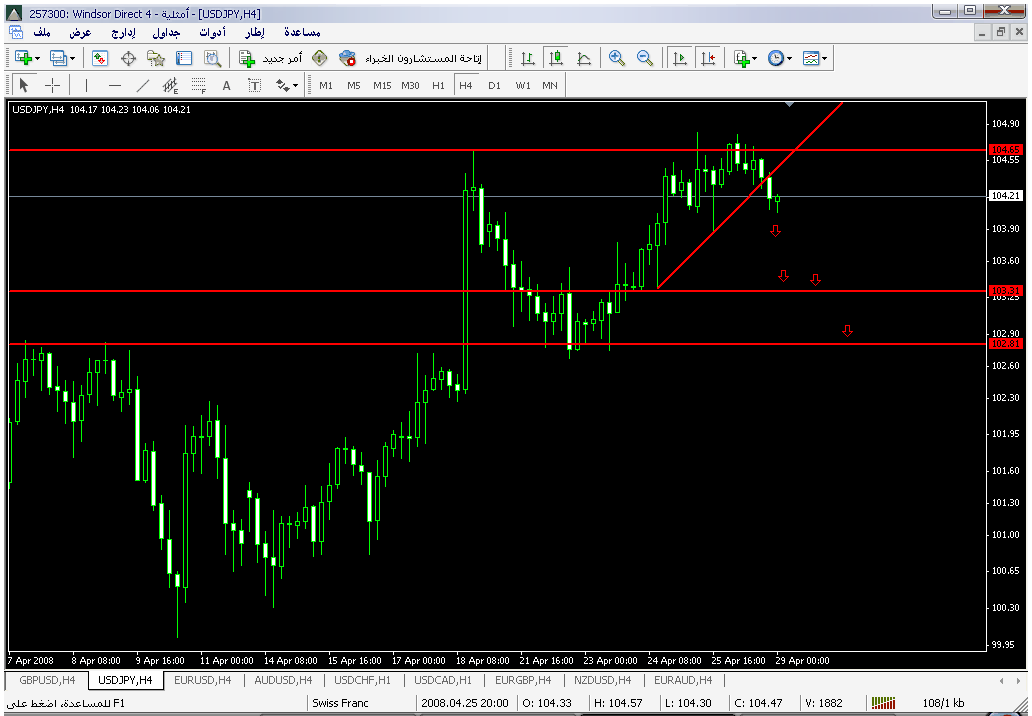The image size is (1032, 716).
Task: Switch to AUDUSD,H4 chart tab
Action: point(284,680)
